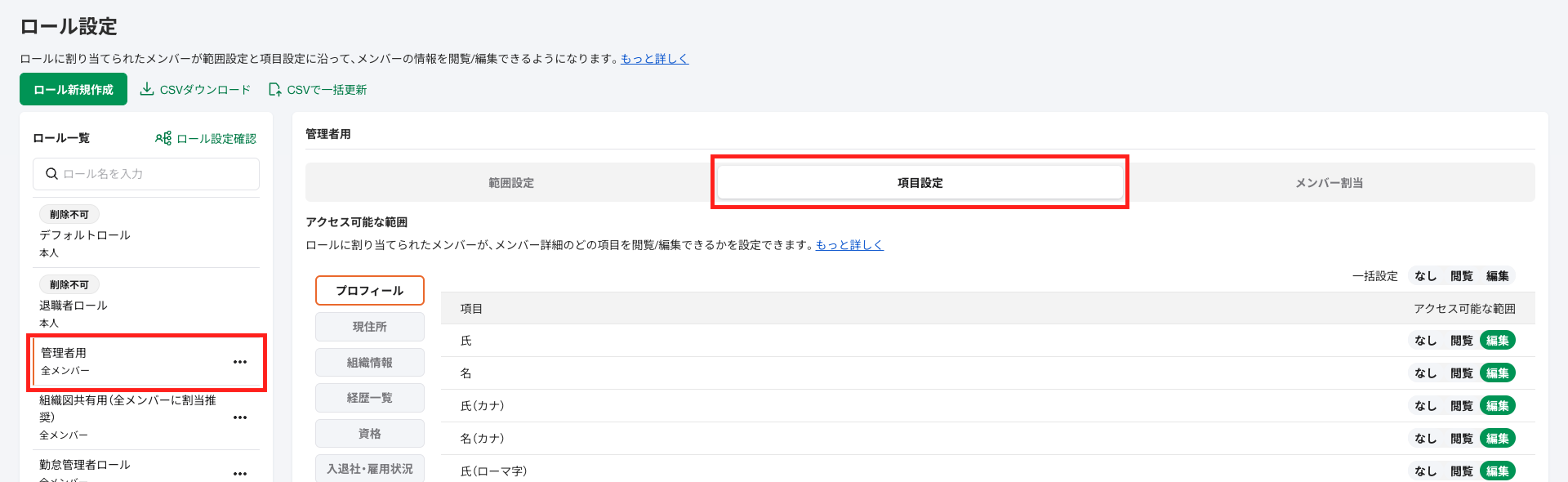Set 氏(カナ) row to なし
1568x482 pixels.
[1426, 406]
